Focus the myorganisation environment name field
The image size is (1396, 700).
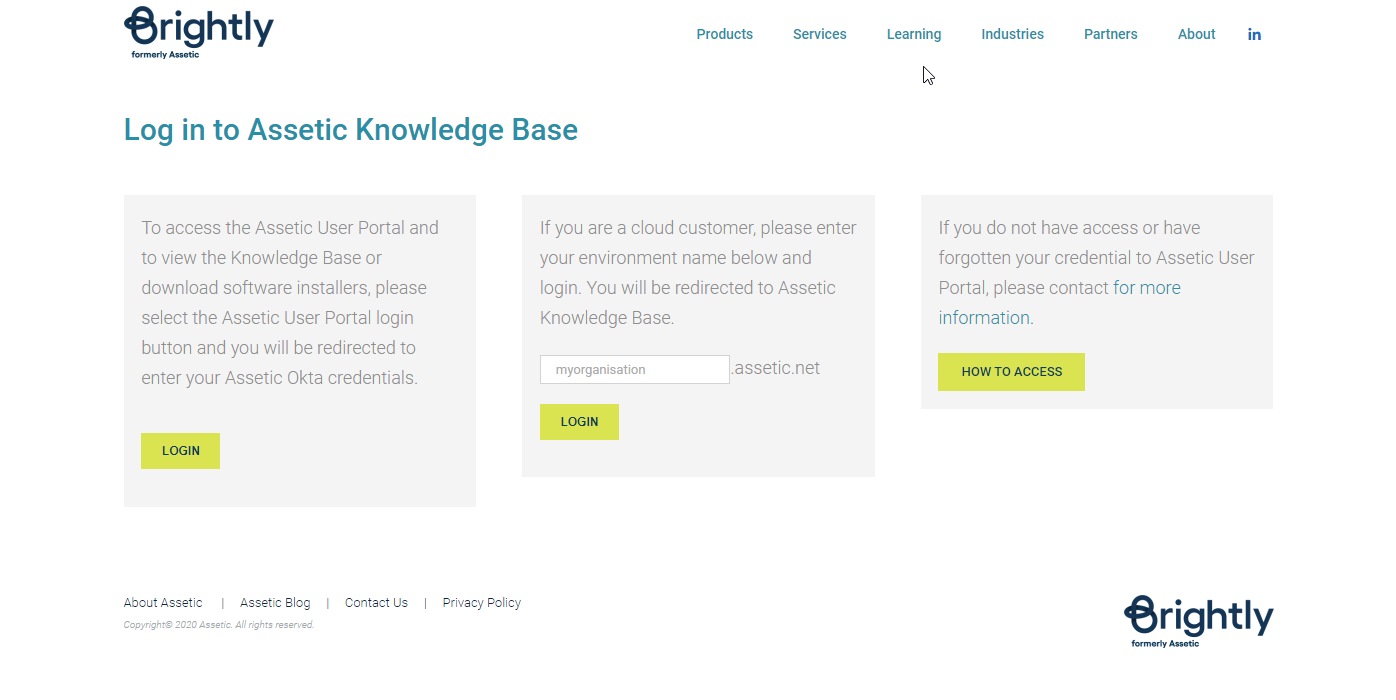coord(635,369)
